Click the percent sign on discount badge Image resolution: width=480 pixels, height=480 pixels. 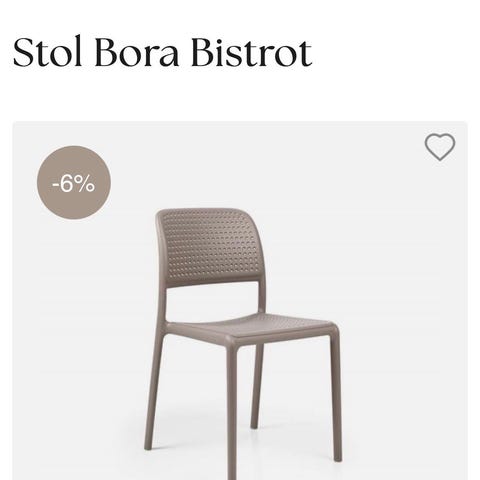(84, 184)
